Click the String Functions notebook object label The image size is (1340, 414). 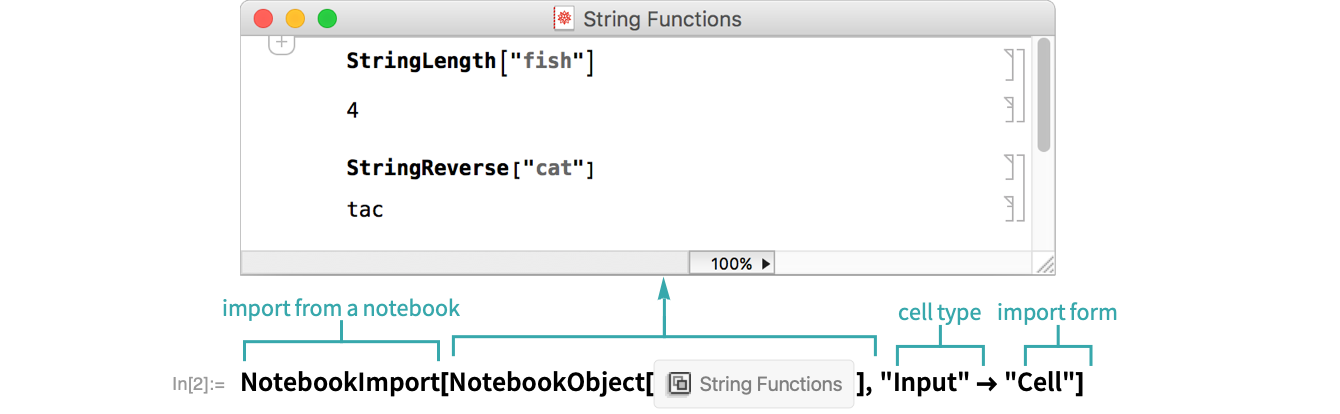[x=770, y=385]
